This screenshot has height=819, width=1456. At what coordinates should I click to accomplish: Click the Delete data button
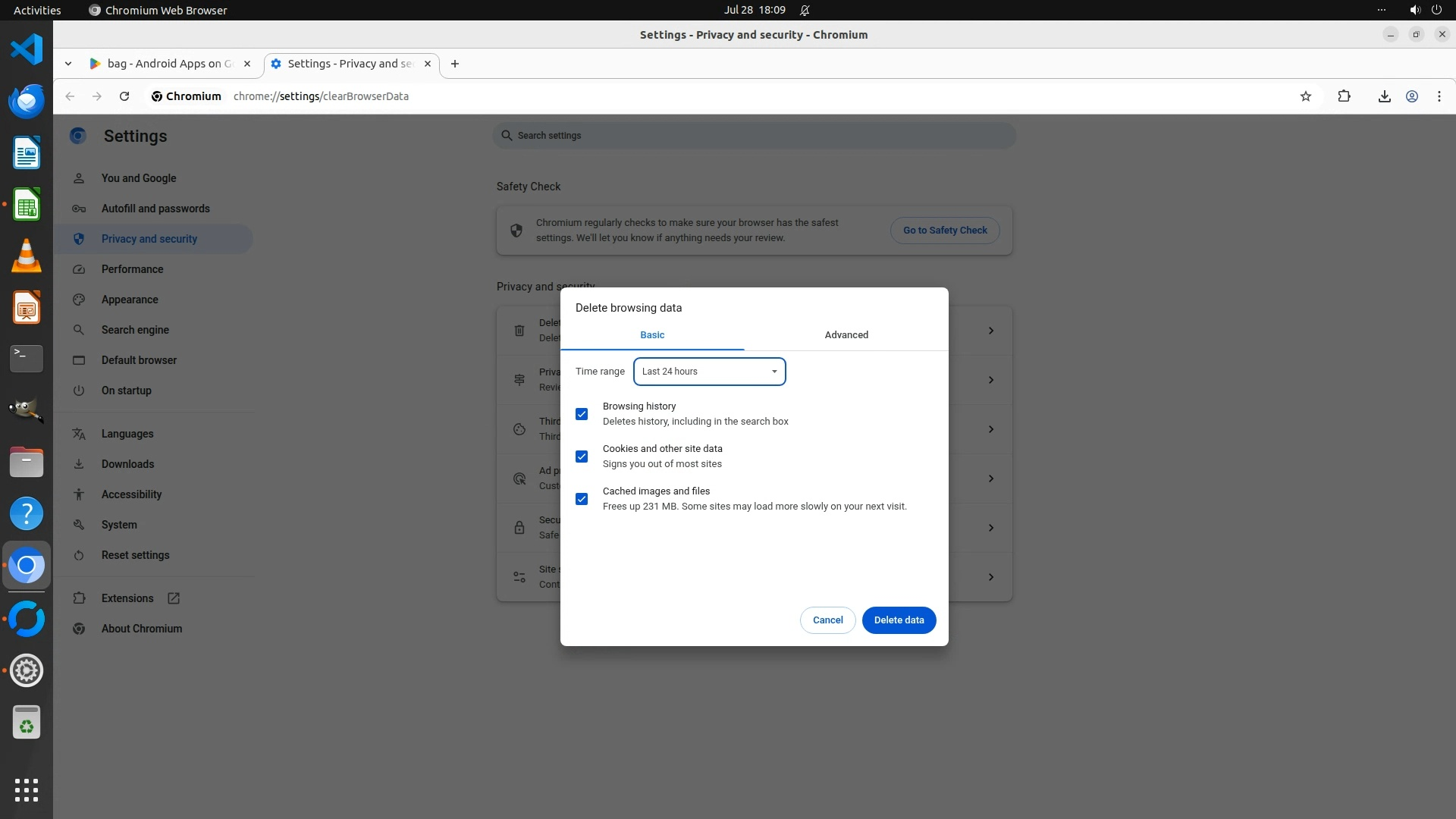(x=899, y=620)
